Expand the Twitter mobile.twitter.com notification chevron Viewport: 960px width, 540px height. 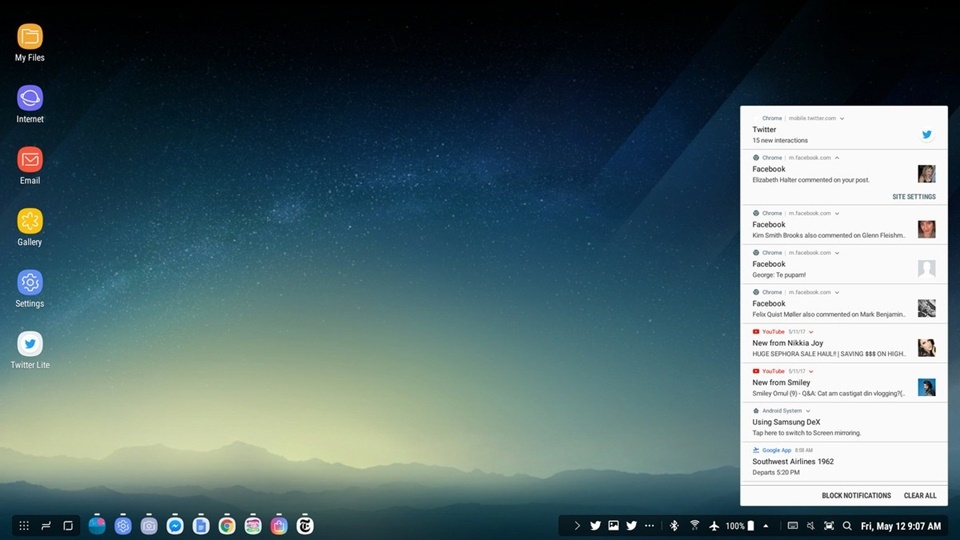tap(842, 118)
